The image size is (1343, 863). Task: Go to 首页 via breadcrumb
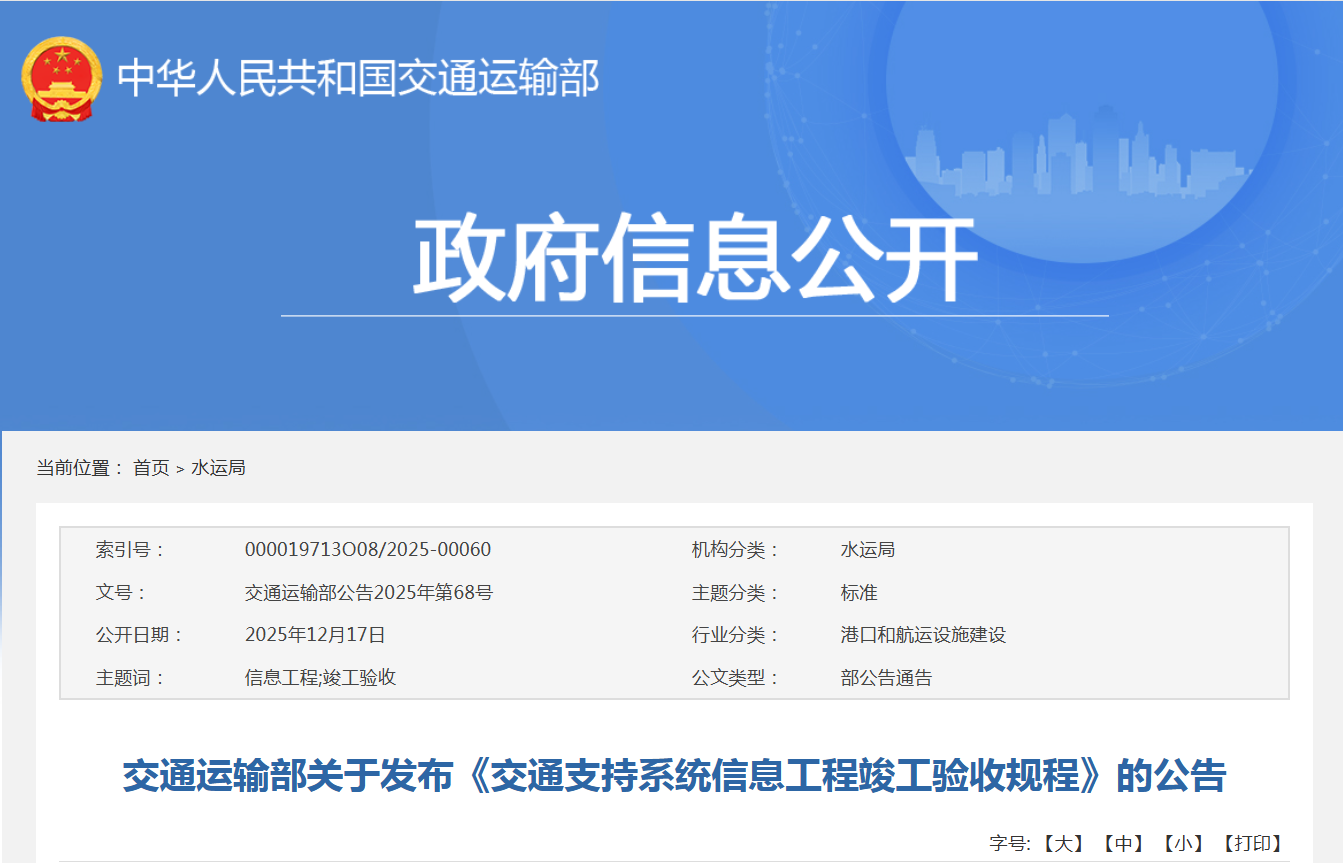[151, 468]
